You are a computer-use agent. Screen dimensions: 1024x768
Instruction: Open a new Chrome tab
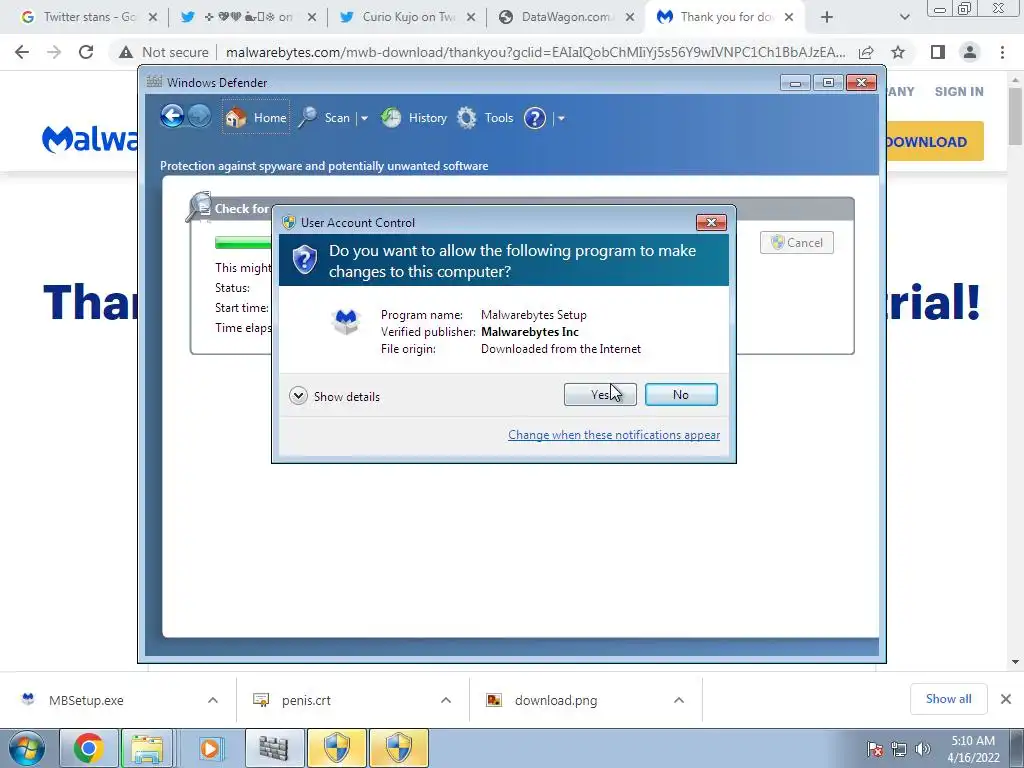coord(827,18)
